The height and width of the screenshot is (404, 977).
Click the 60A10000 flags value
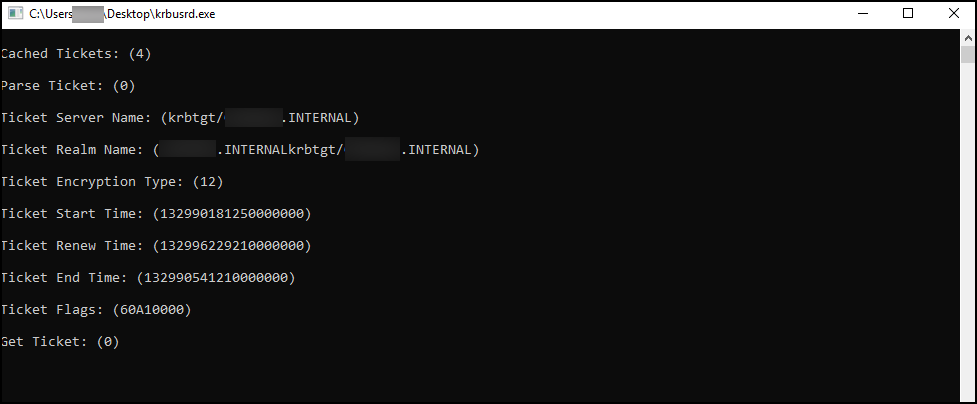153,310
